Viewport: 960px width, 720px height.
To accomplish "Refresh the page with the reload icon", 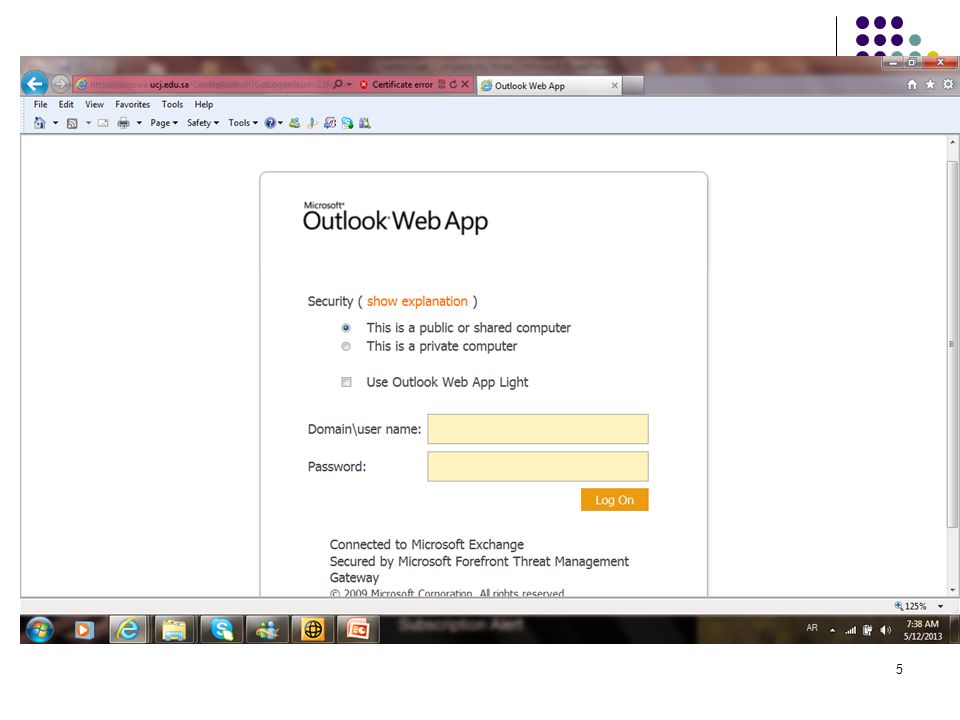I will (453, 84).
